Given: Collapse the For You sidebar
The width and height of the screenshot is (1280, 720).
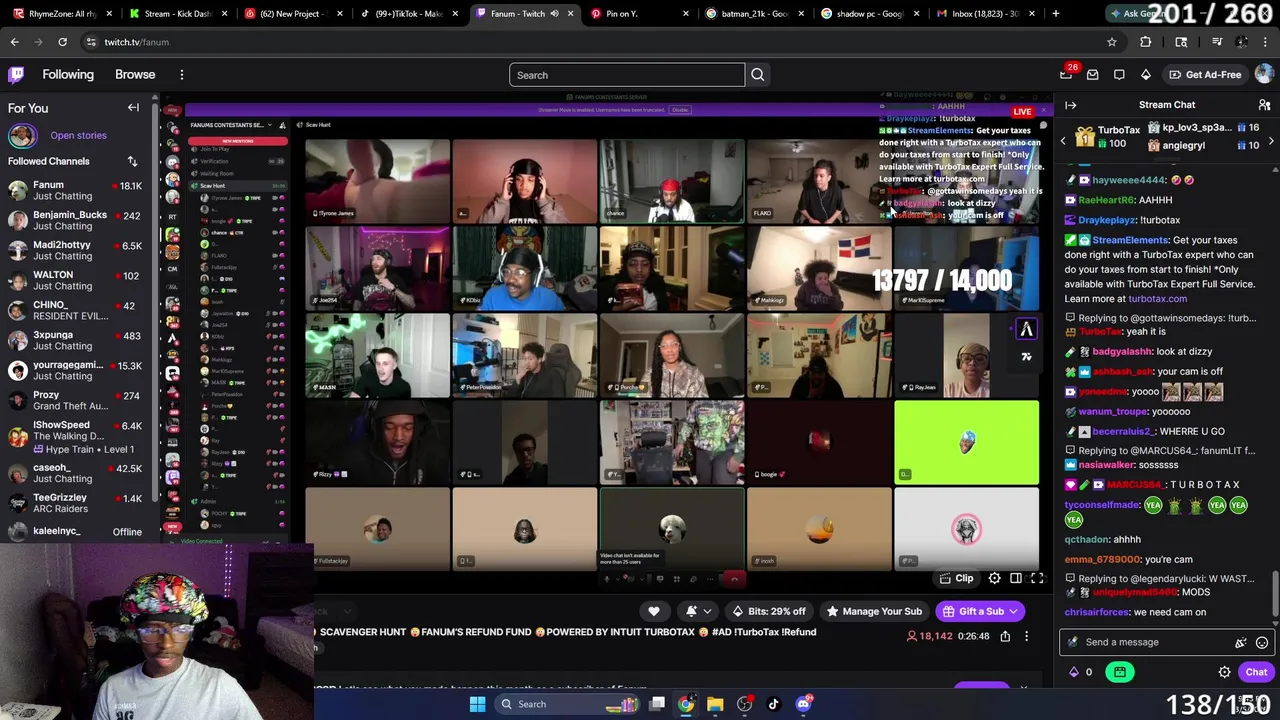Looking at the screenshot, I should [133, 107].
